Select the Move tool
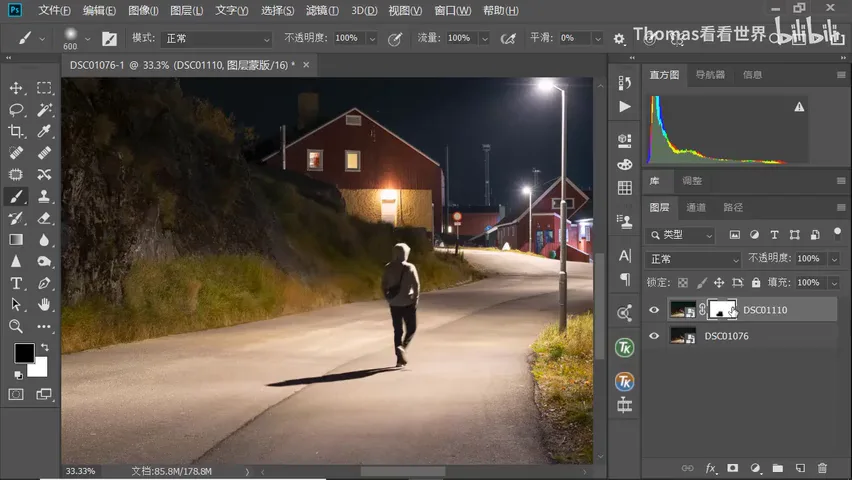Viewport: 852px width, 480px height. coord(16,88)
